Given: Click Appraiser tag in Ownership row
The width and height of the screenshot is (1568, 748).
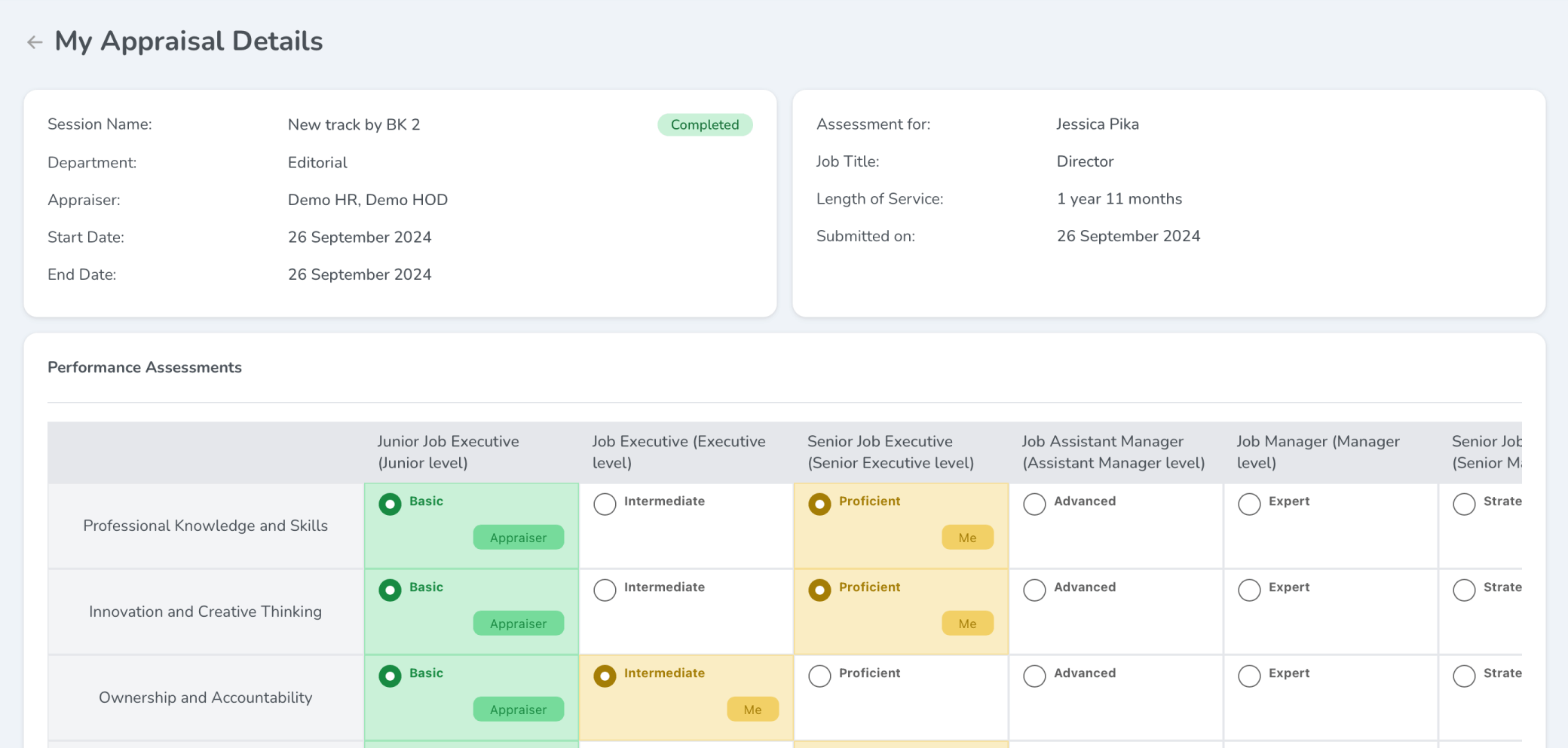Looking at the screenshot, I should pos(519,710).
